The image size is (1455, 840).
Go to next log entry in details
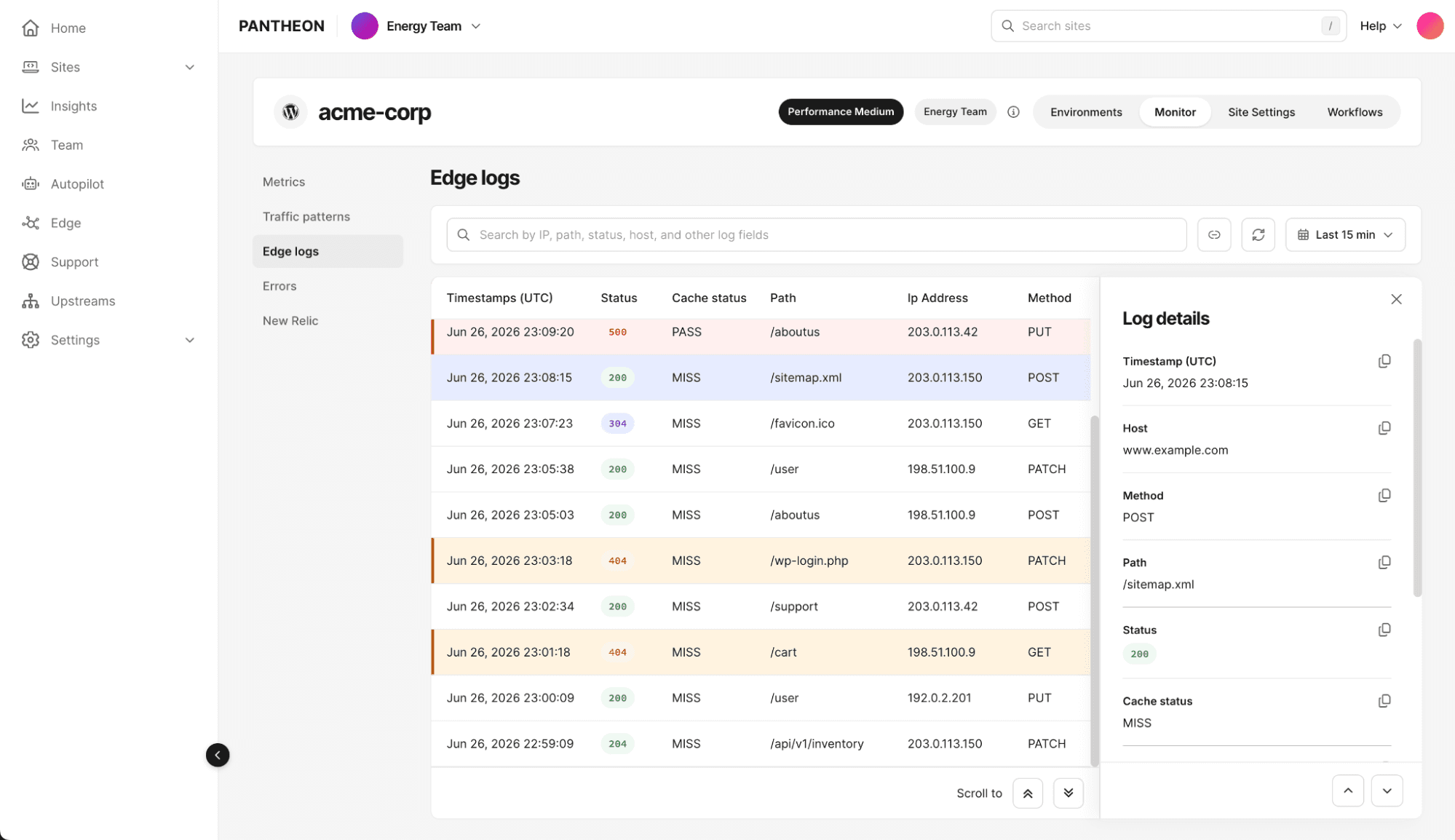coord(1387,791)
